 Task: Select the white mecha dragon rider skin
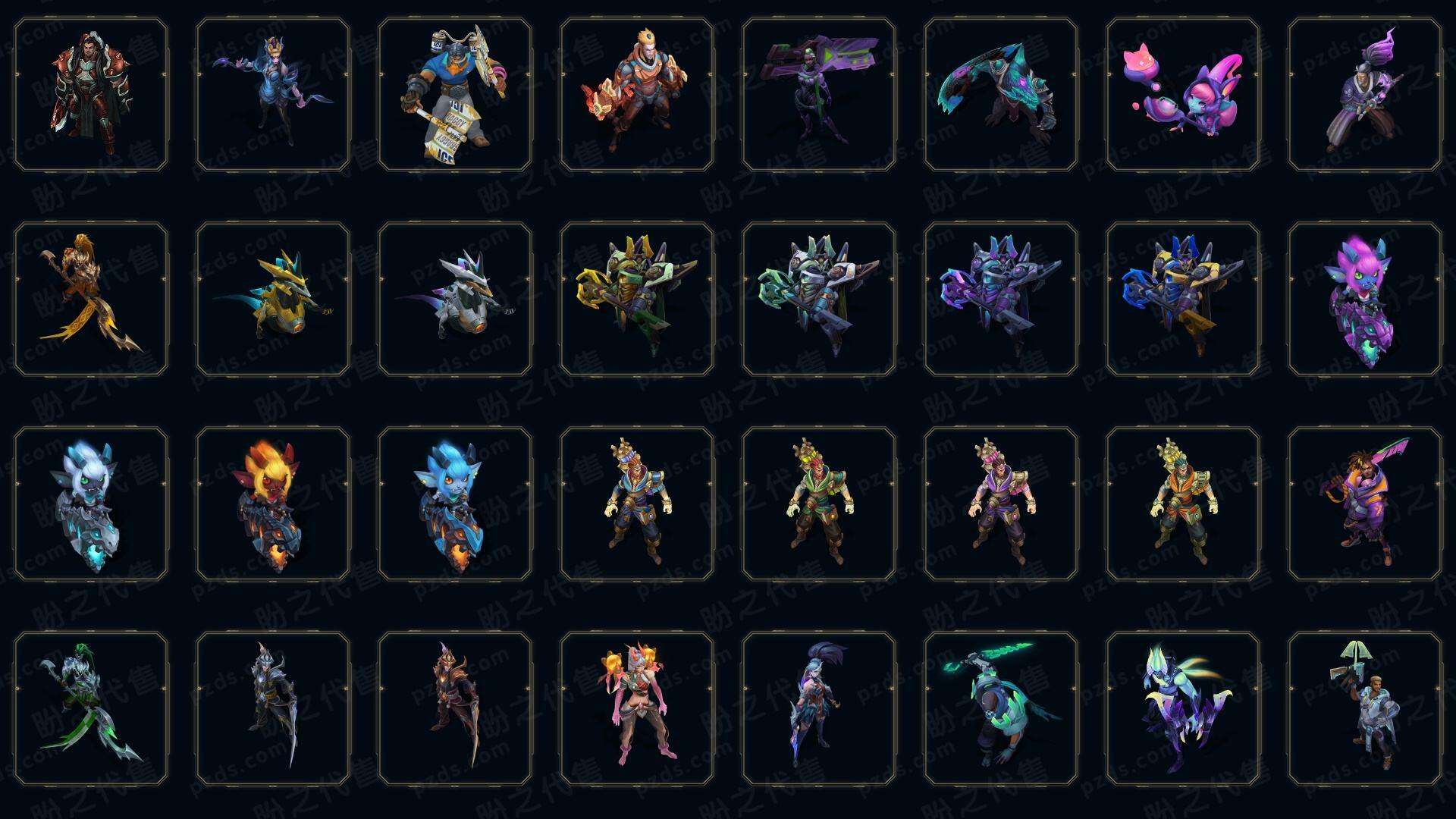point(455,299)
